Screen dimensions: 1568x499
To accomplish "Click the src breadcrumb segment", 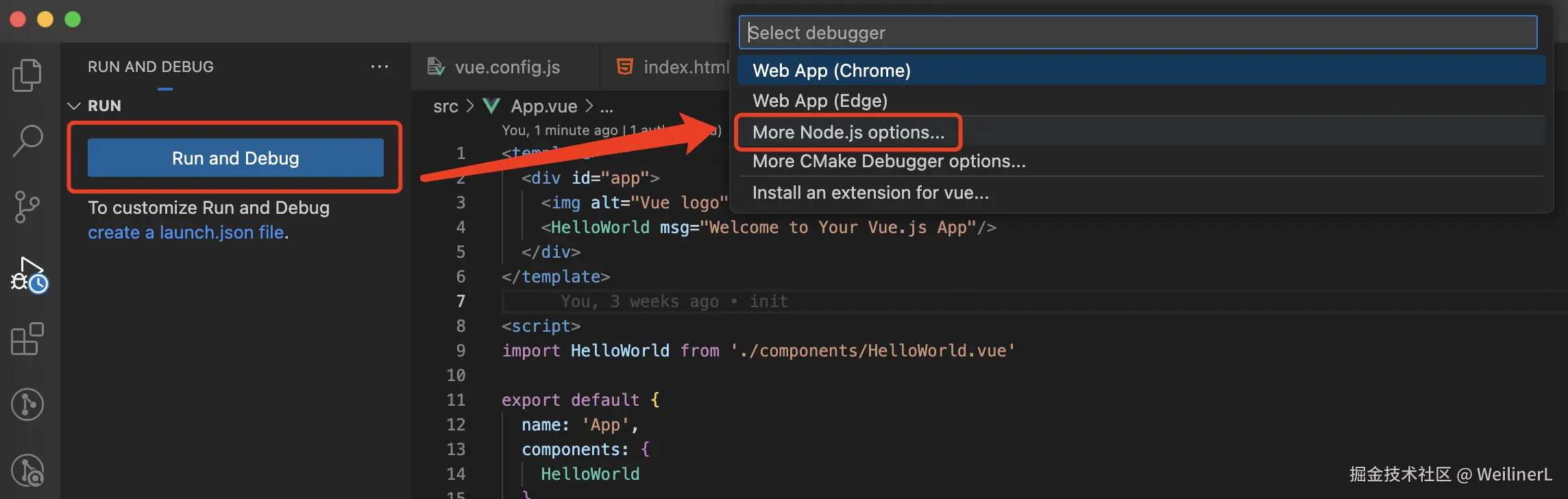I will click(445, 106).
